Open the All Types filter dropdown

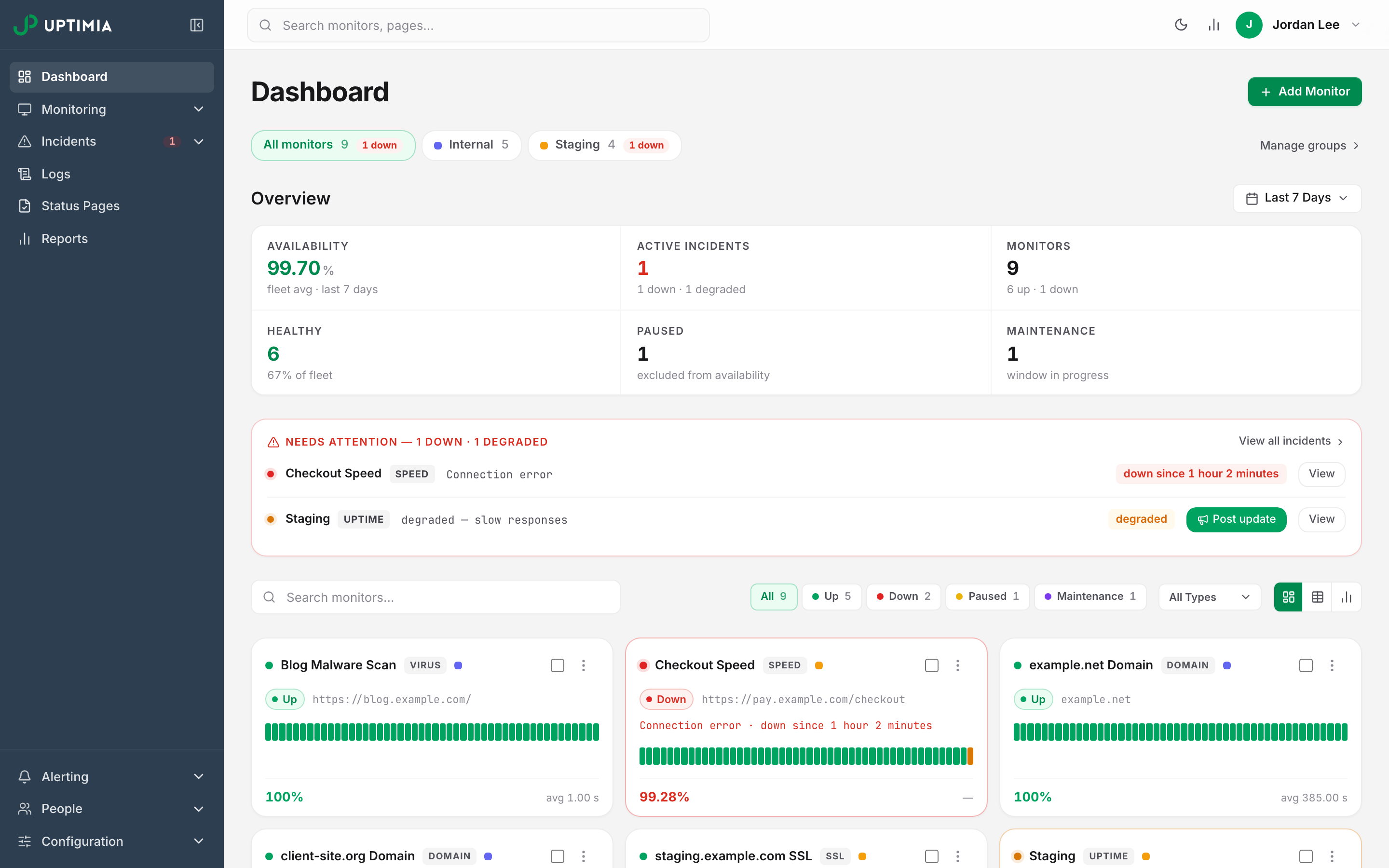pyautogui.click(x=1210, y=597)
